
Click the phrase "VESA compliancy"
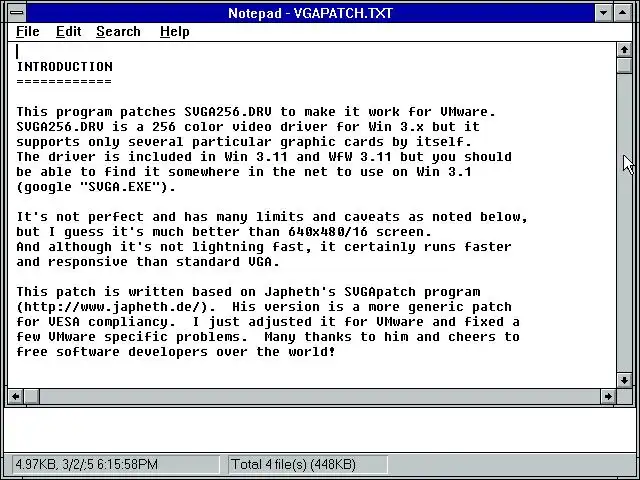tap(112, 322)
